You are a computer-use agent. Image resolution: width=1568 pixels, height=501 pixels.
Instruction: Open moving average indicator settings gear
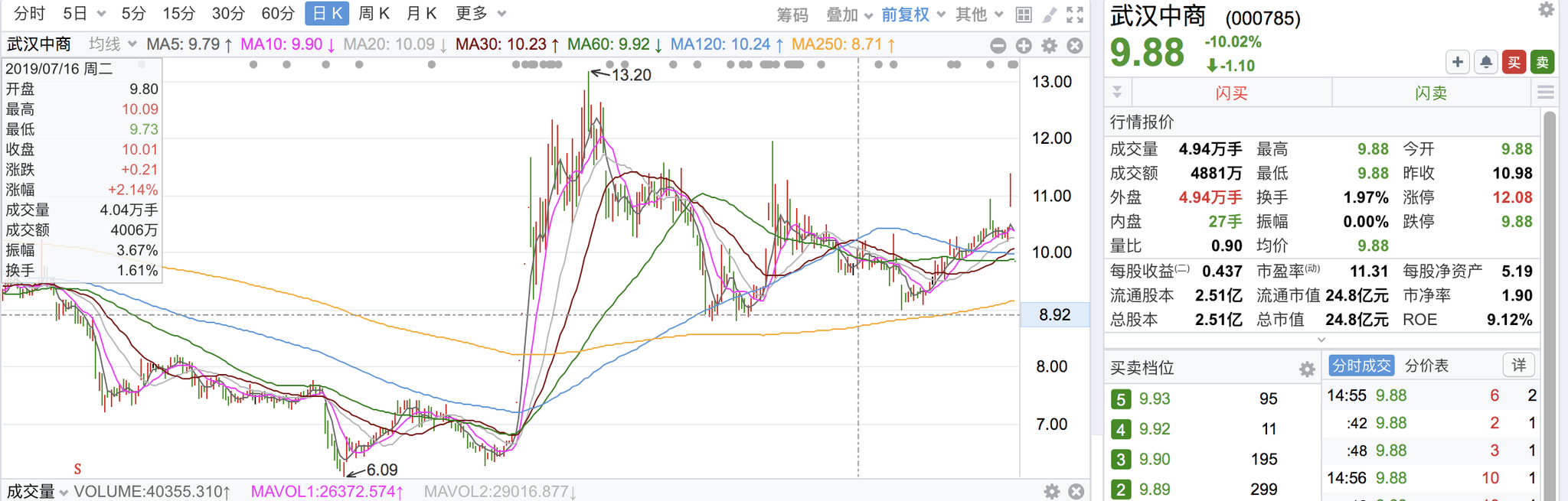(1050, 45)
